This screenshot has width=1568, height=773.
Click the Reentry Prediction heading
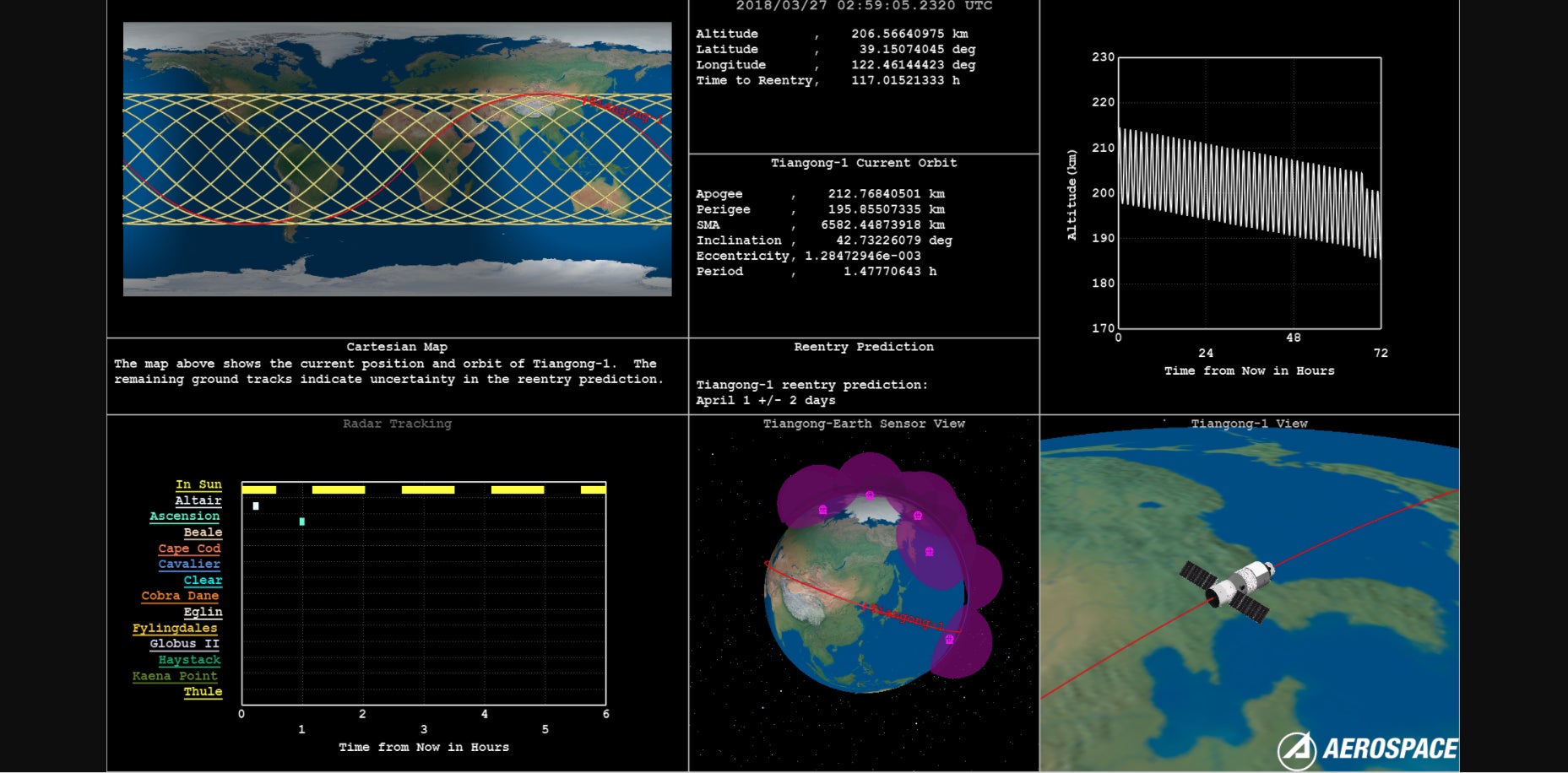[x=864, y=347]
